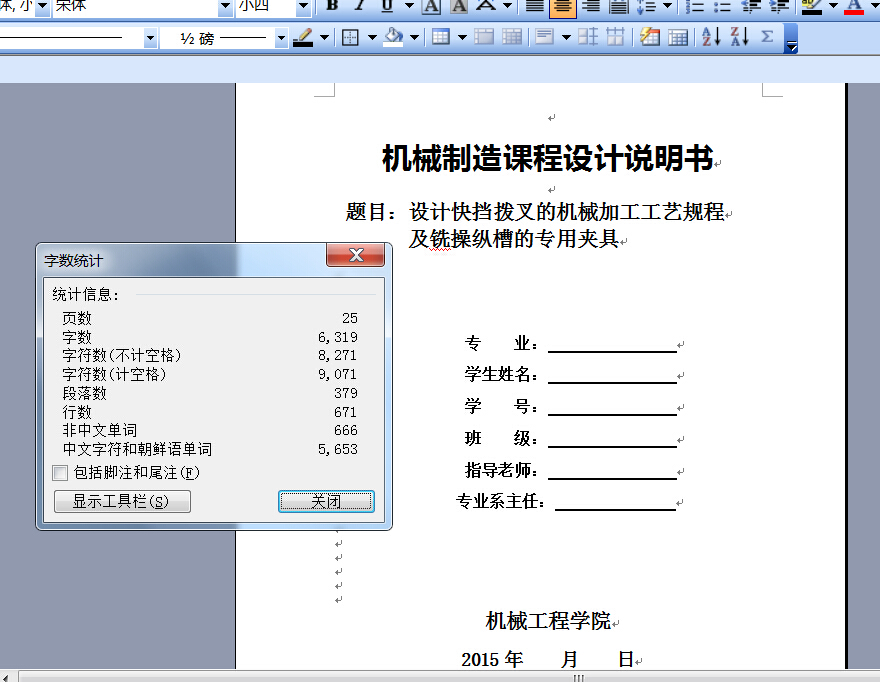Open the insert table dropdown arrow

tap(462, 38)
